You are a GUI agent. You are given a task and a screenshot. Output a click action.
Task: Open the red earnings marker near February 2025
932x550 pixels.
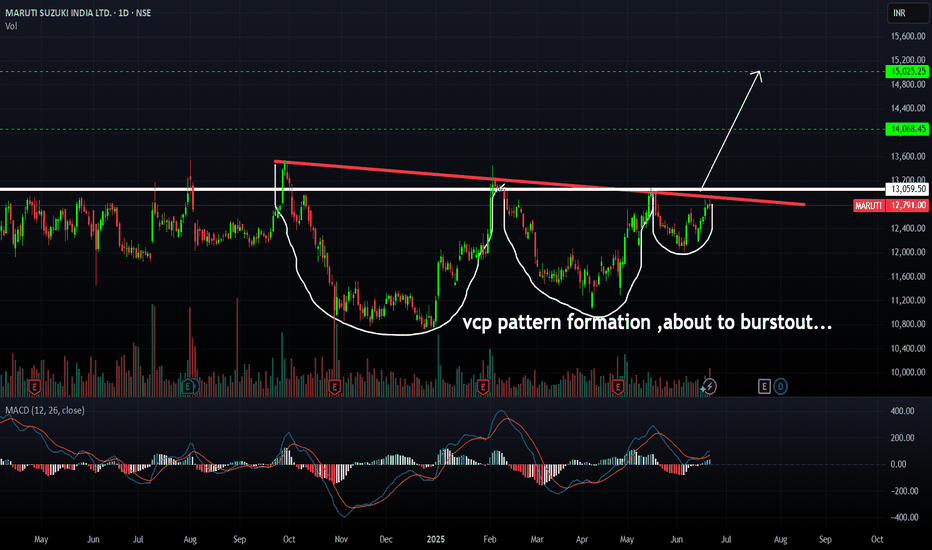click(483, 388)
